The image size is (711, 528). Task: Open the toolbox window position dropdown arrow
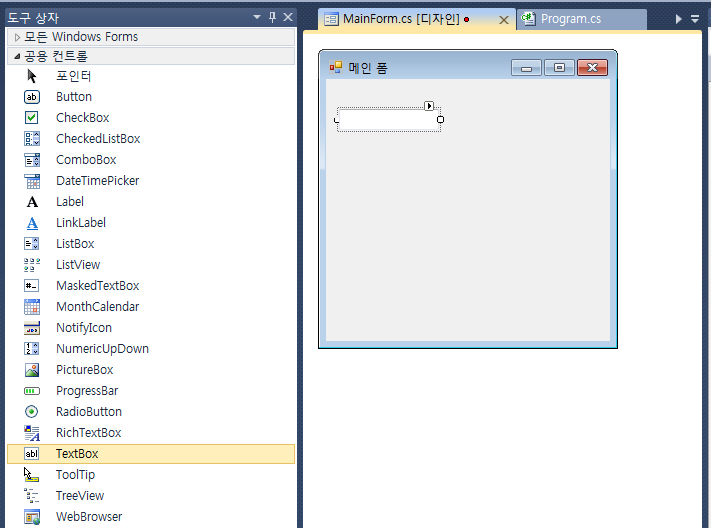pyautogui.click(x=257, y=17)
